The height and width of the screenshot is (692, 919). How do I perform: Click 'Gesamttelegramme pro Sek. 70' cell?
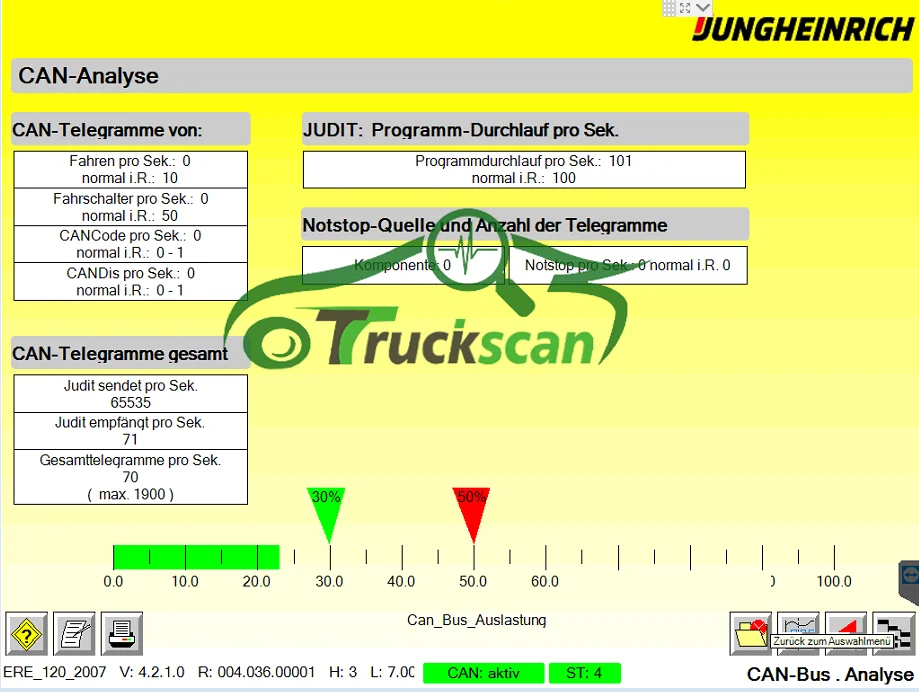pyautogui.click(x=131, y=477)
